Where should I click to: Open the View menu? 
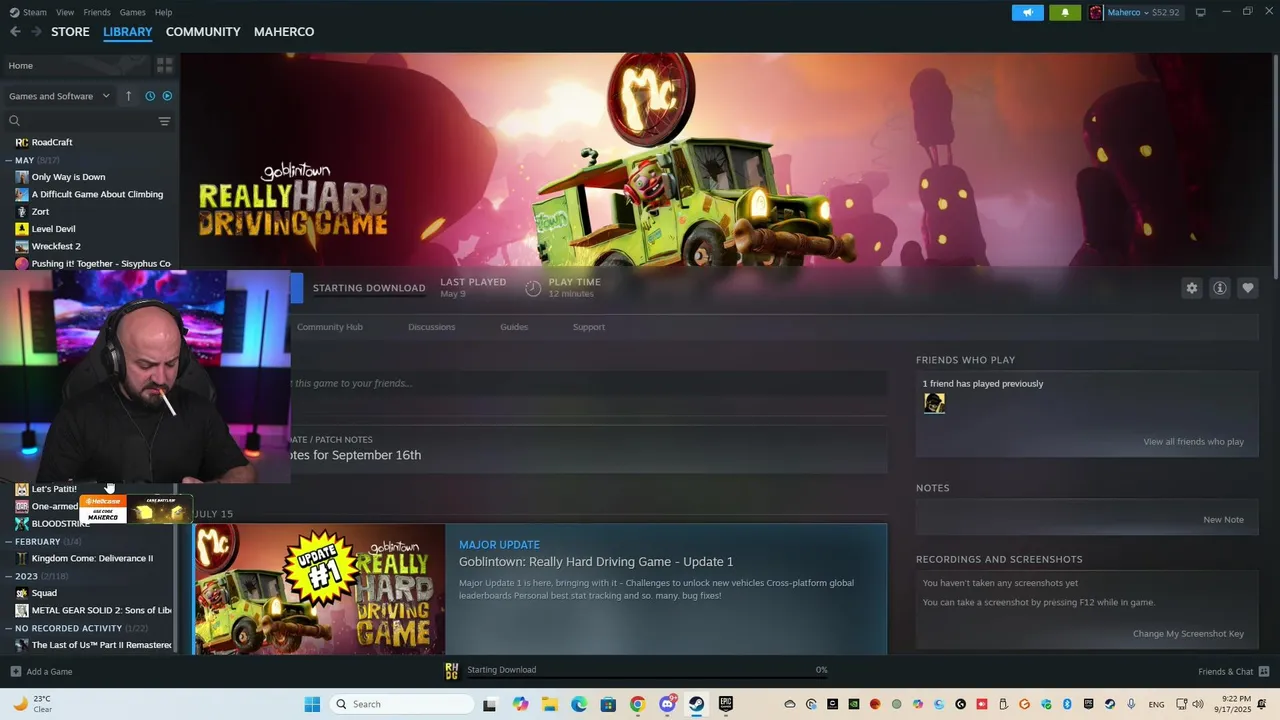[x=65, y=12]
